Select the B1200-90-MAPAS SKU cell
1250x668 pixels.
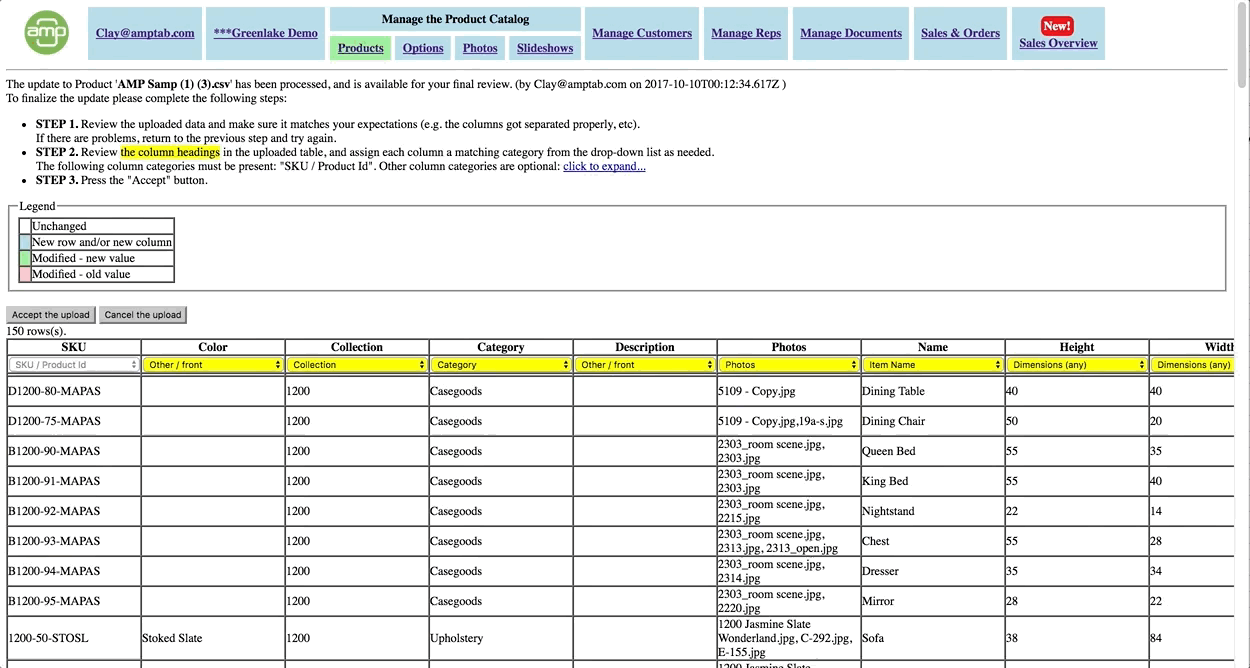coord(74,451)
